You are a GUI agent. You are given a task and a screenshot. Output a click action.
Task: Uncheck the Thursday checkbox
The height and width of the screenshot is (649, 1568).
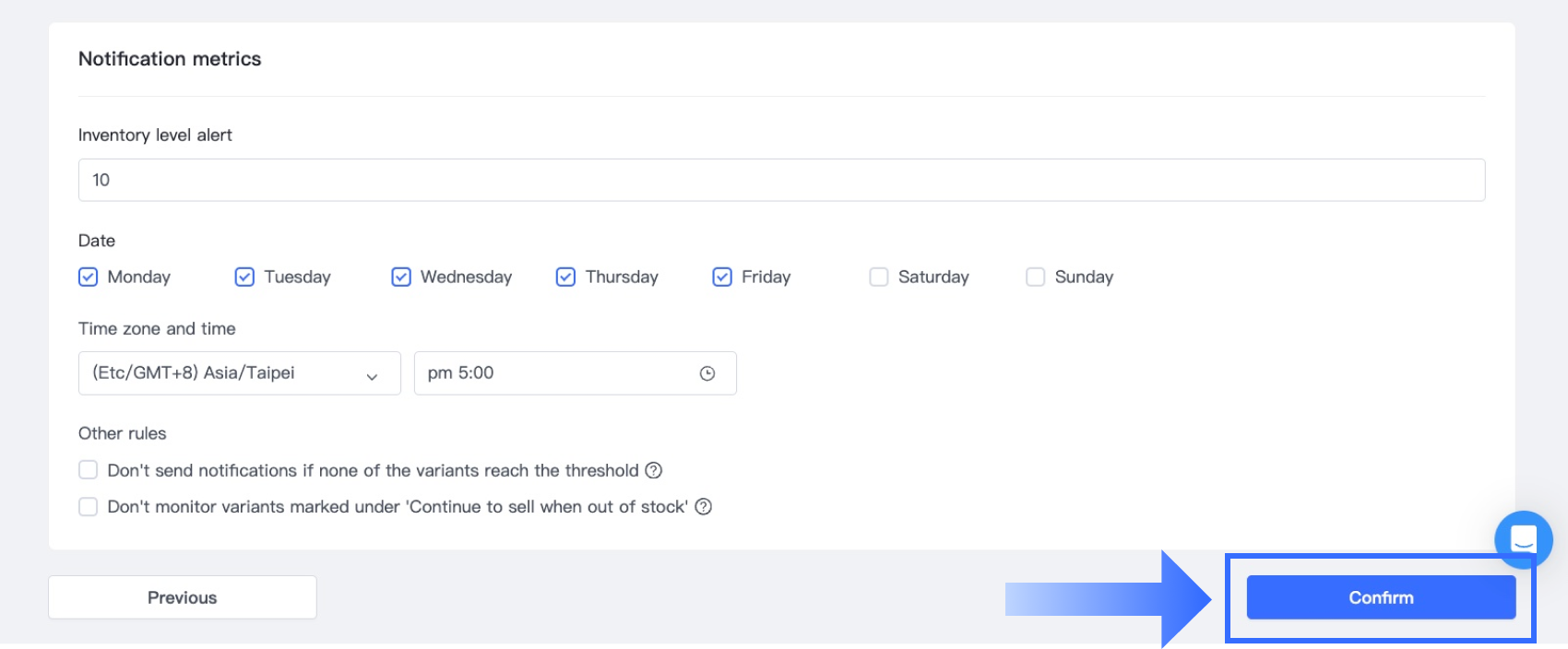[565, 277]
